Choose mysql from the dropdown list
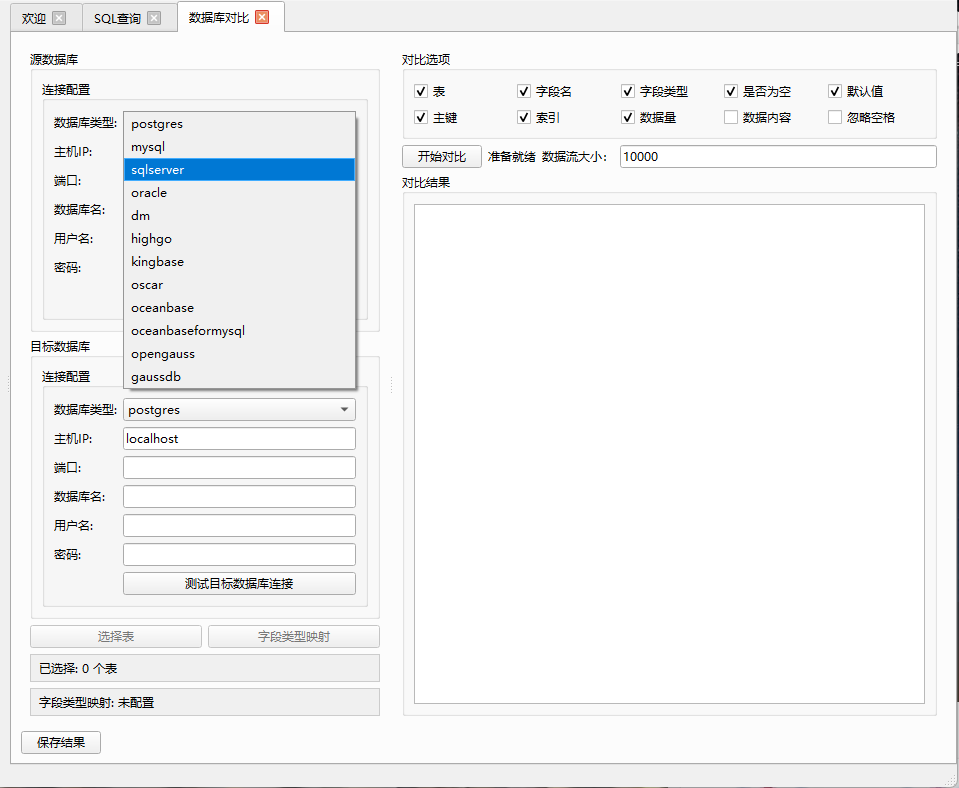The width and height of the screenshot is (959, 788). coord(239,147)
